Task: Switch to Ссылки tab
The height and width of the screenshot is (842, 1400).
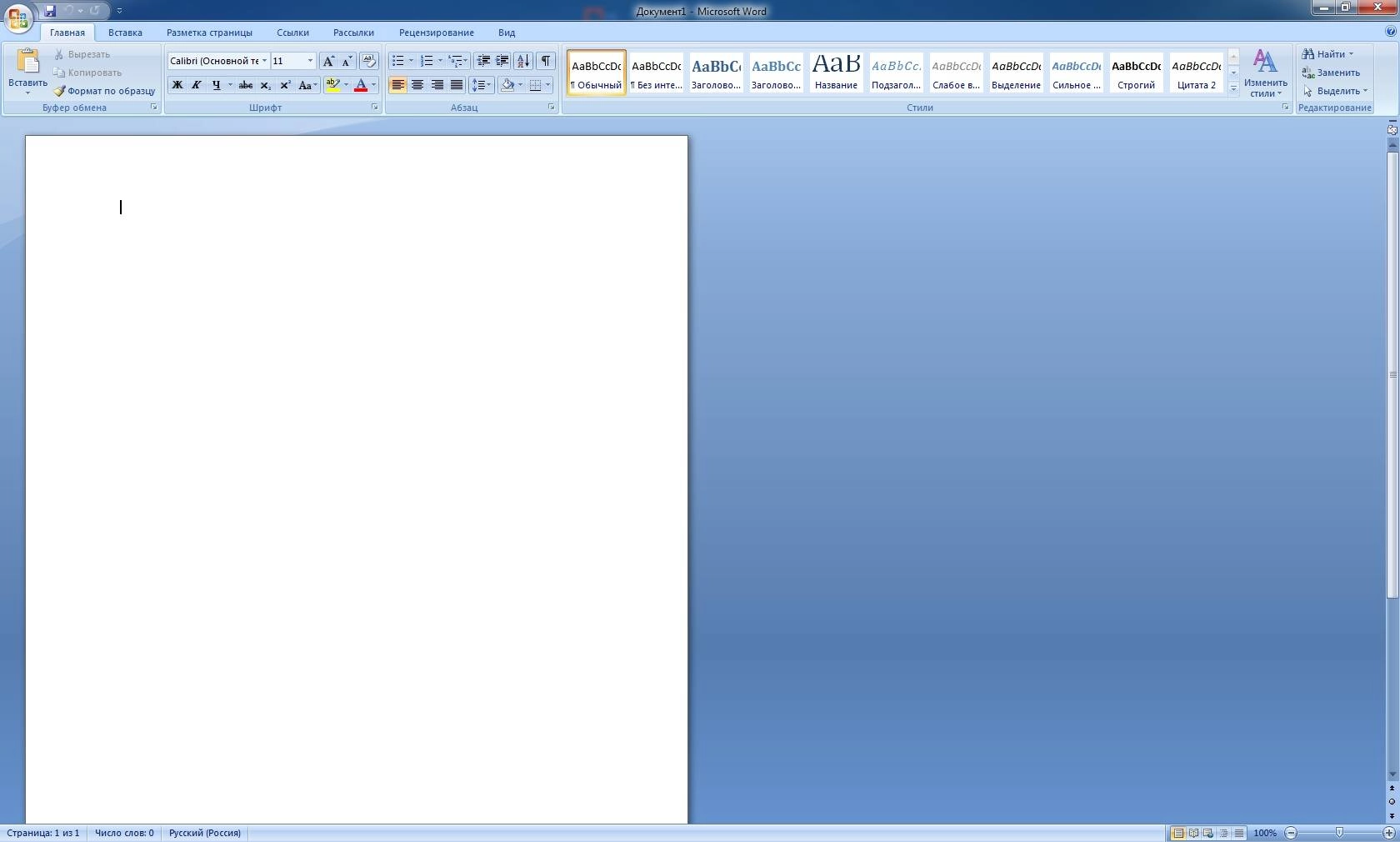Action: tap(292, 33)
